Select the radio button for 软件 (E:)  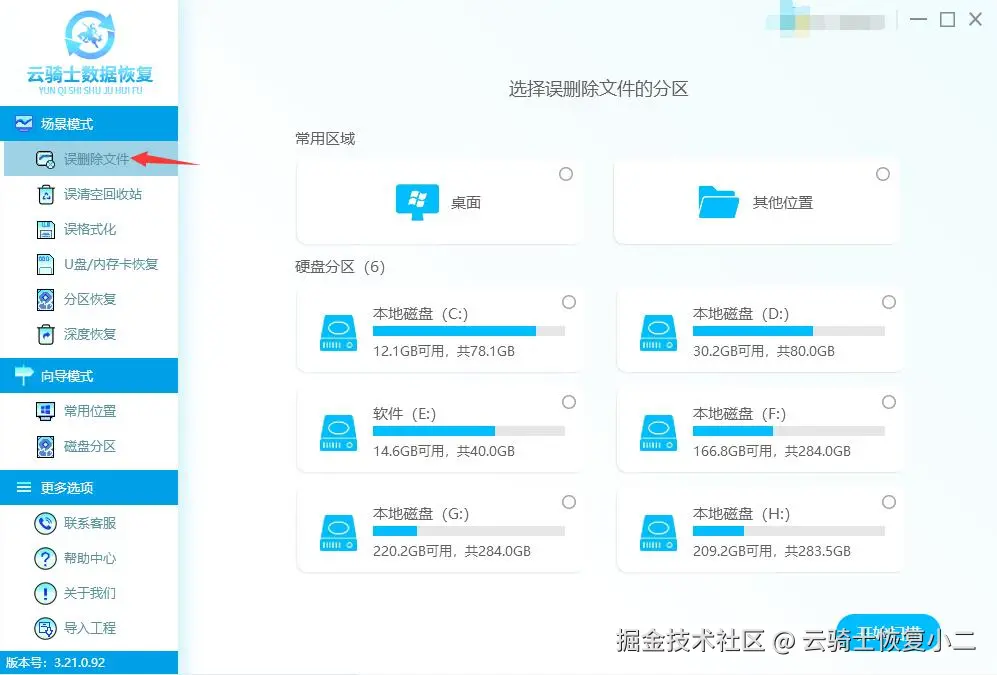coord(569,402)
